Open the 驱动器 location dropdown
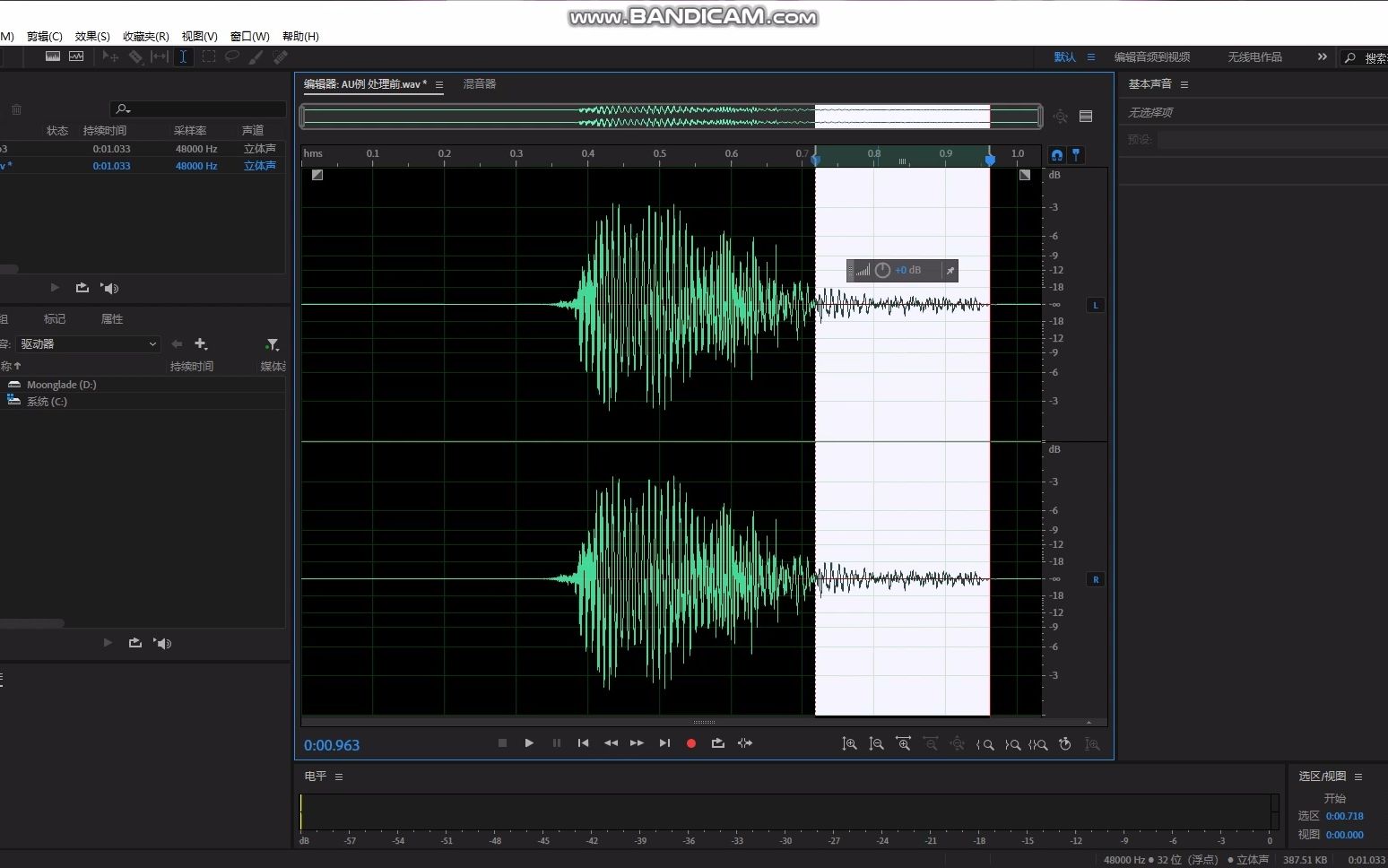 pos(88,344)
